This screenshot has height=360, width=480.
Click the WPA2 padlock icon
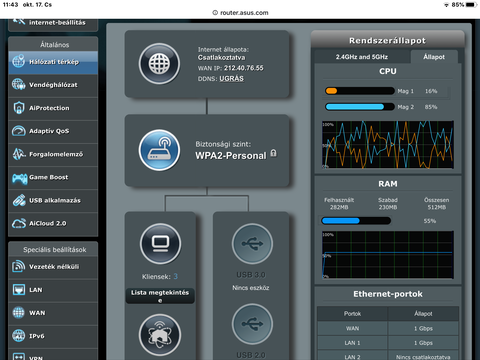pyautogui.click(x=273, y=153)
